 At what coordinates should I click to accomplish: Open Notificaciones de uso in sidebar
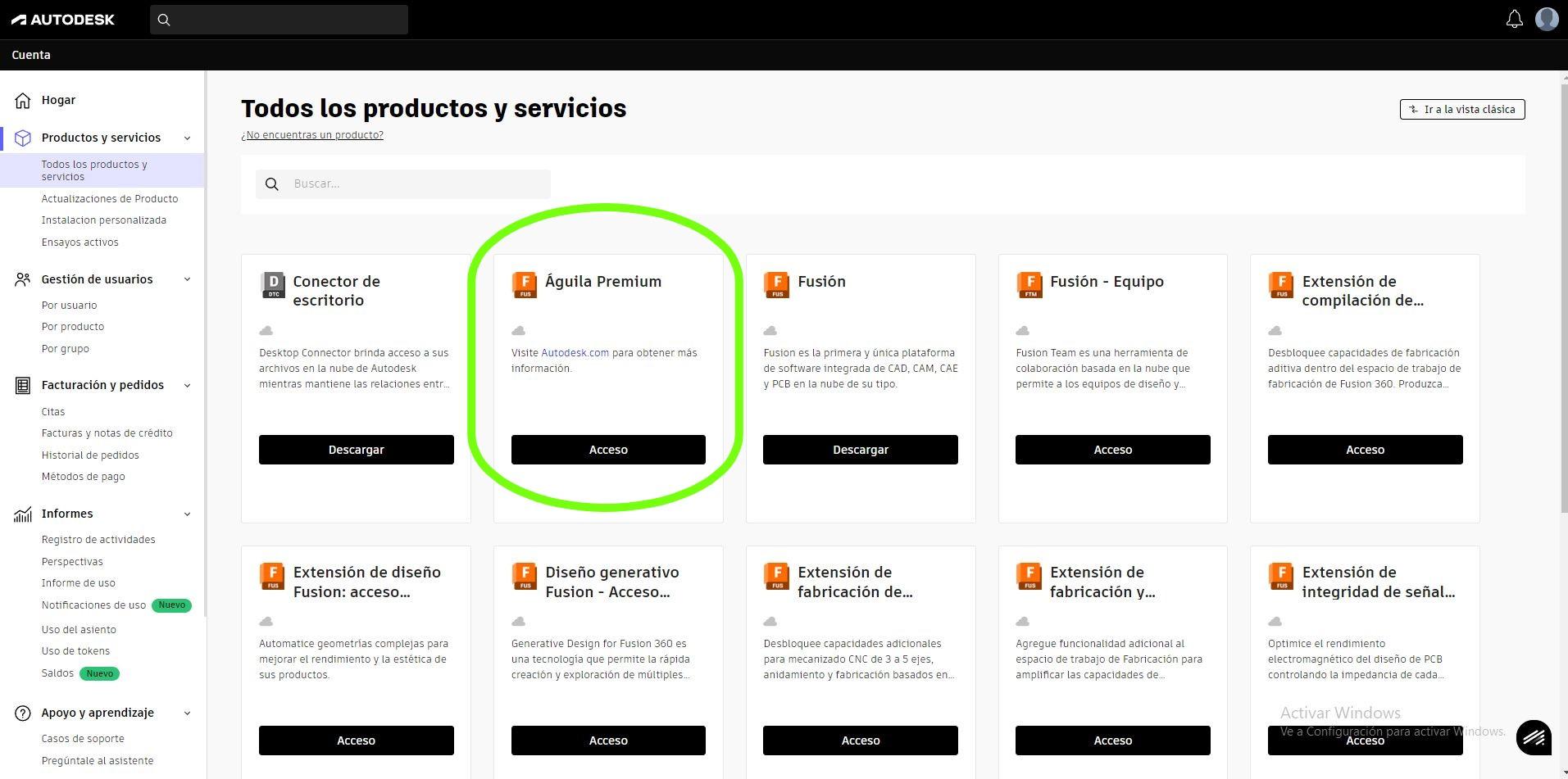(93, 605)
